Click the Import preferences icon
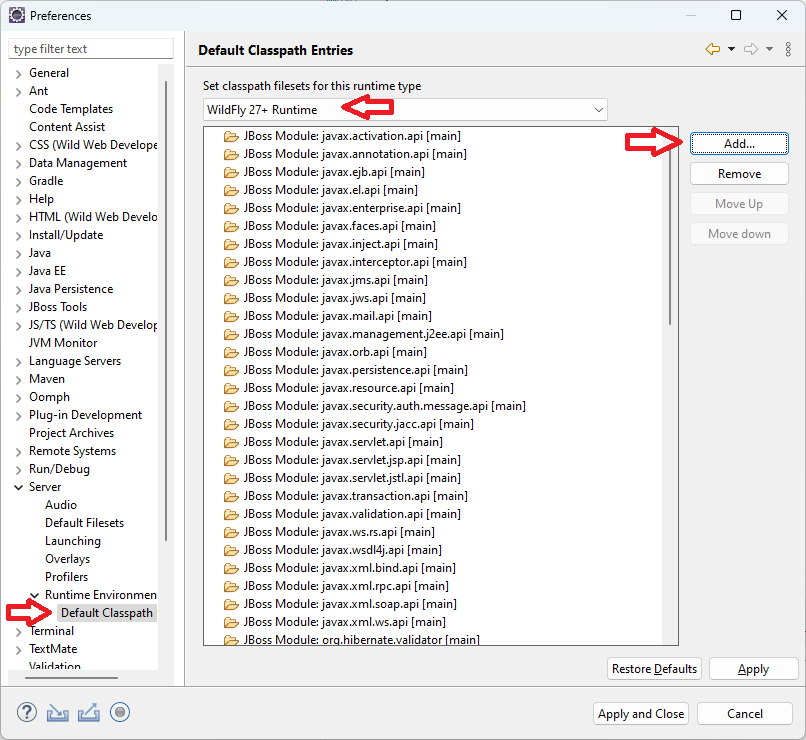This screenshot has height=740, width=806. click(58, 713)
